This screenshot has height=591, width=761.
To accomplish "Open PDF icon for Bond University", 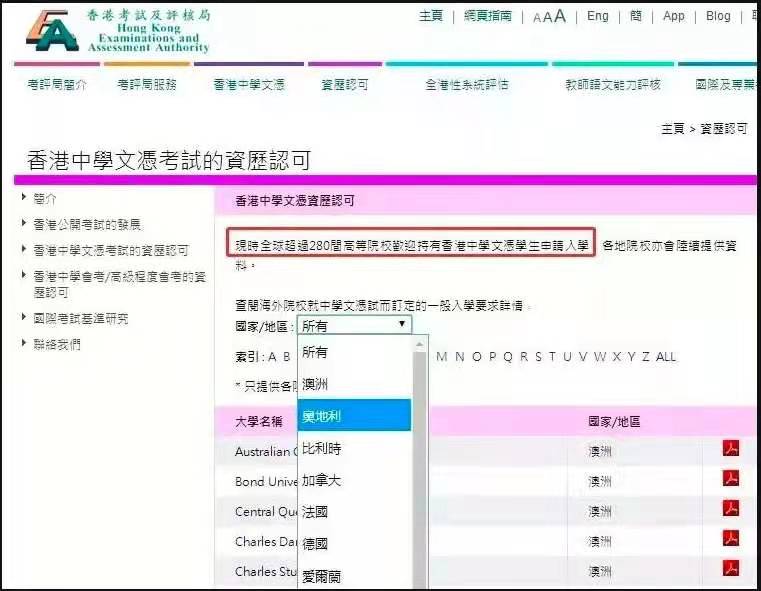I will (731, 479).
